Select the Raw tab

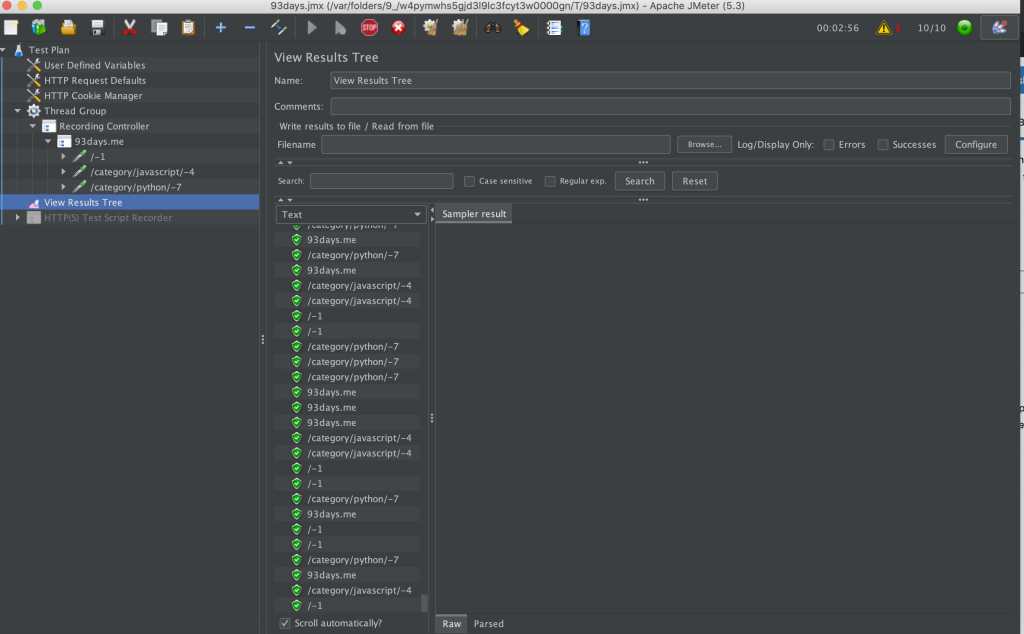[451, 624]
